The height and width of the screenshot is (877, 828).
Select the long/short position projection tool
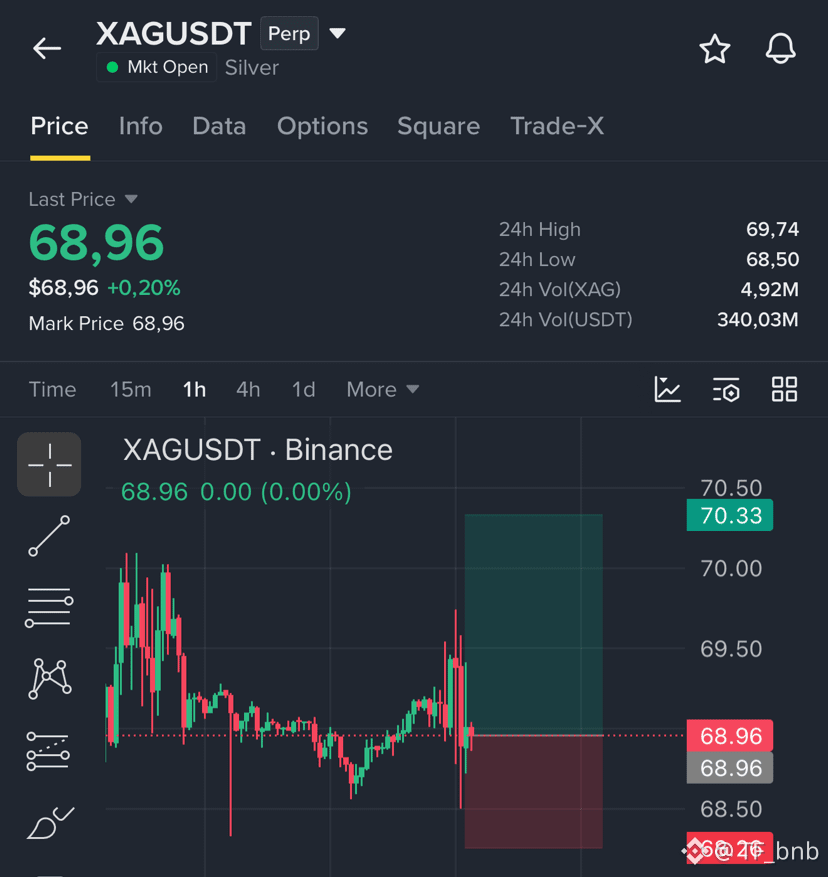48,751
